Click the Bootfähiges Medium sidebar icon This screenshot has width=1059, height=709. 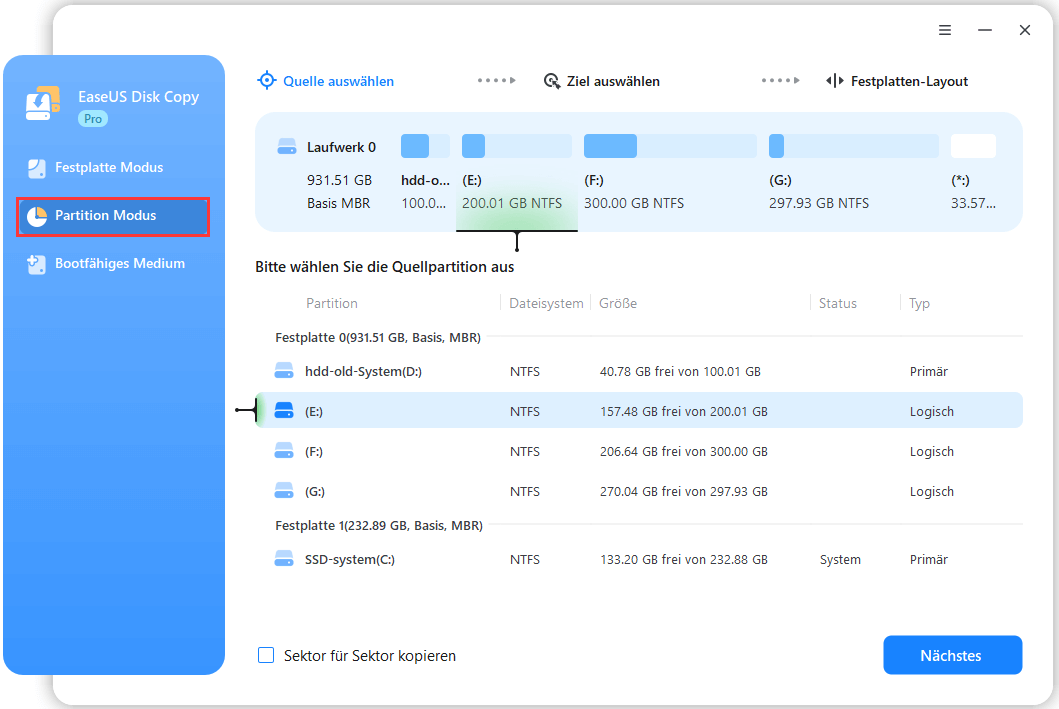tap(36, 264)
